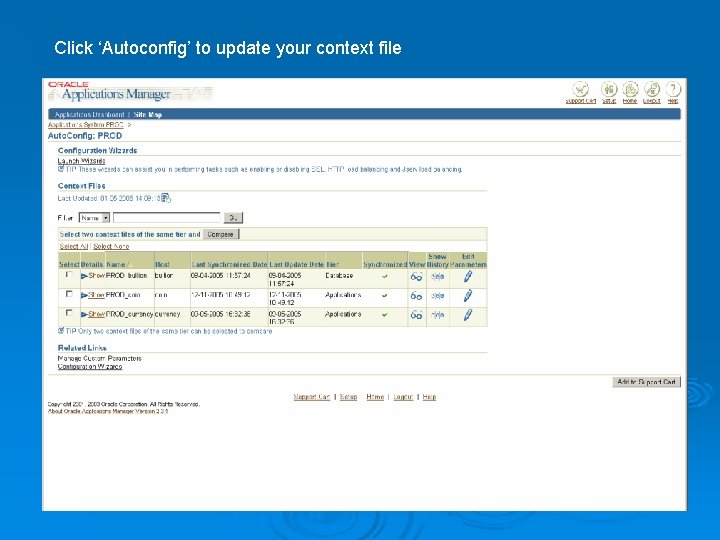Click footer Support Cart link
This screenshot has height=540, width=720.
312,397
